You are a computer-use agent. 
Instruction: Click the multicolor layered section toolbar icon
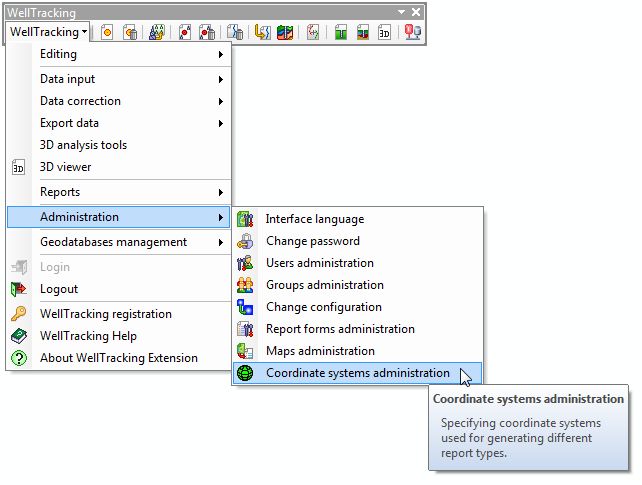point(362,32)
